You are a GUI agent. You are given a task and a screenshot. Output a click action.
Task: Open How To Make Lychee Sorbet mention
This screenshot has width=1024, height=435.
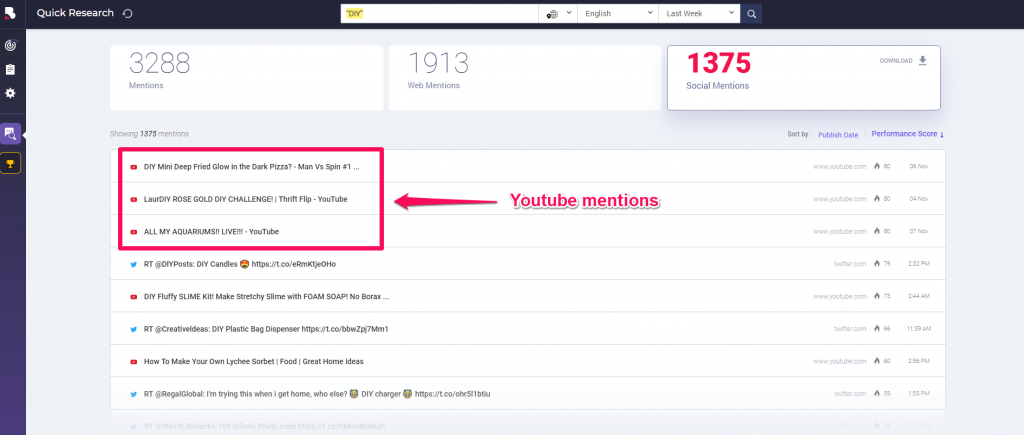(x=253, y=361)
